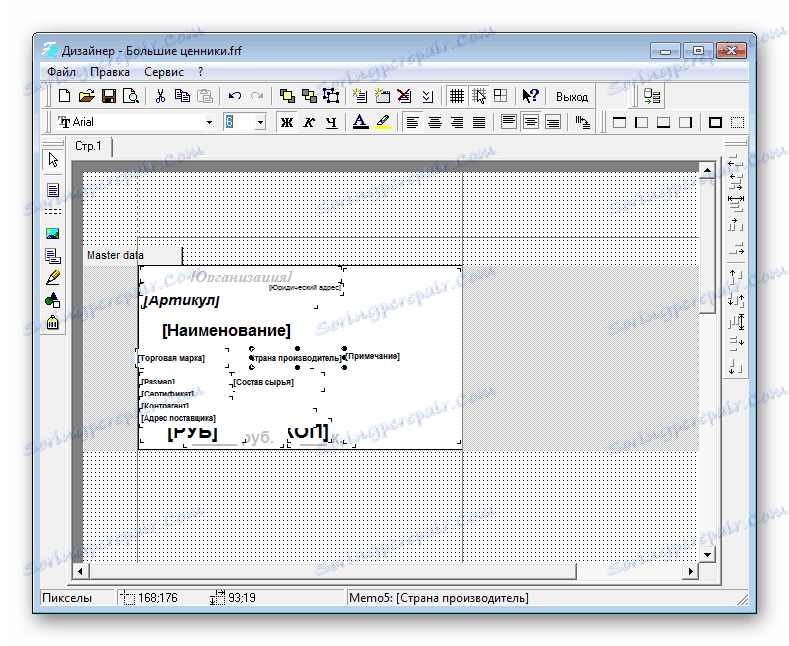The height and width of the screenshot is (646, 789).
Task: Open a report file via folder icon
Action: 87,96
